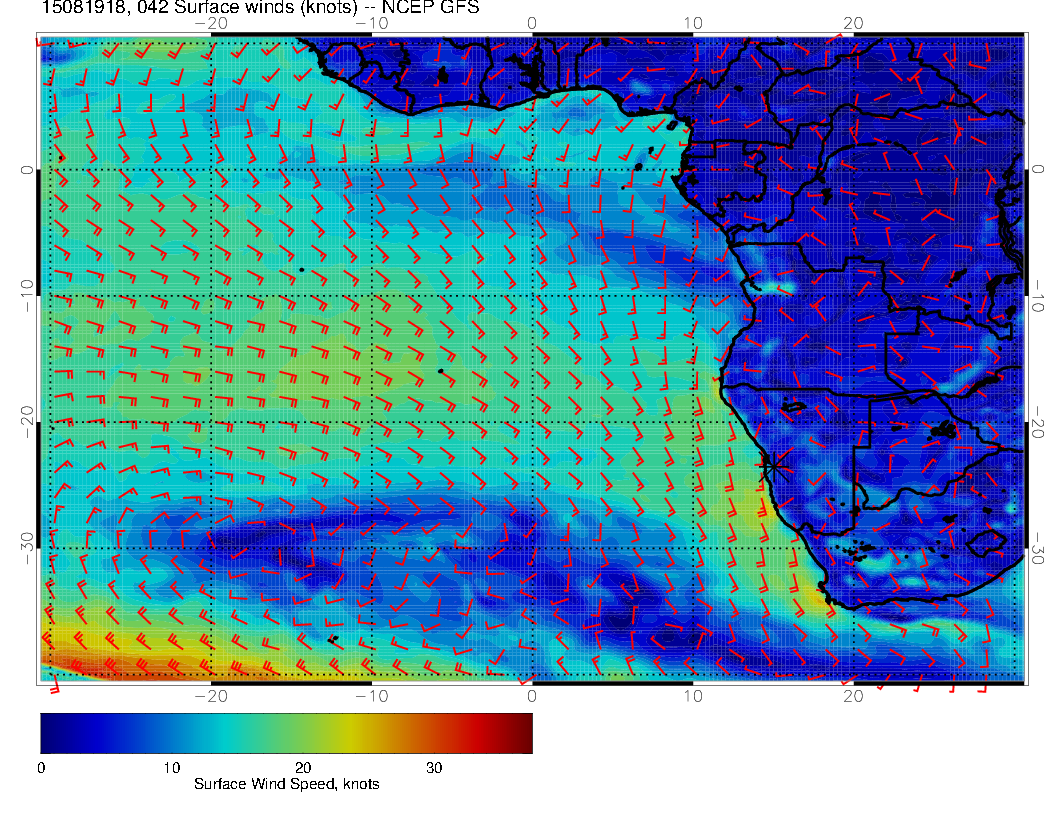Click the dark red end of the colorbar
This screenshot has height=816, width=1056.
pos(522,732)
